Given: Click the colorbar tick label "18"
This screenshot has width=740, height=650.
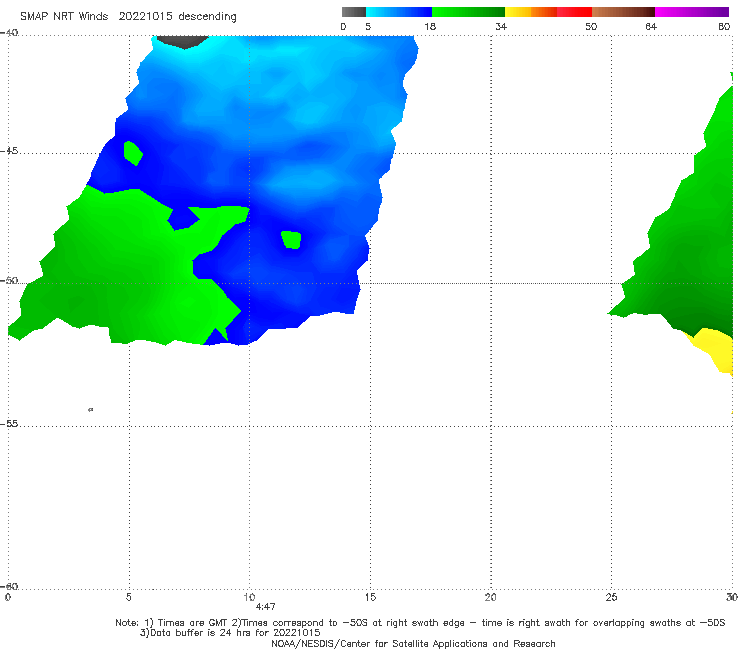Looking at the screenshot, I should 430,26.
